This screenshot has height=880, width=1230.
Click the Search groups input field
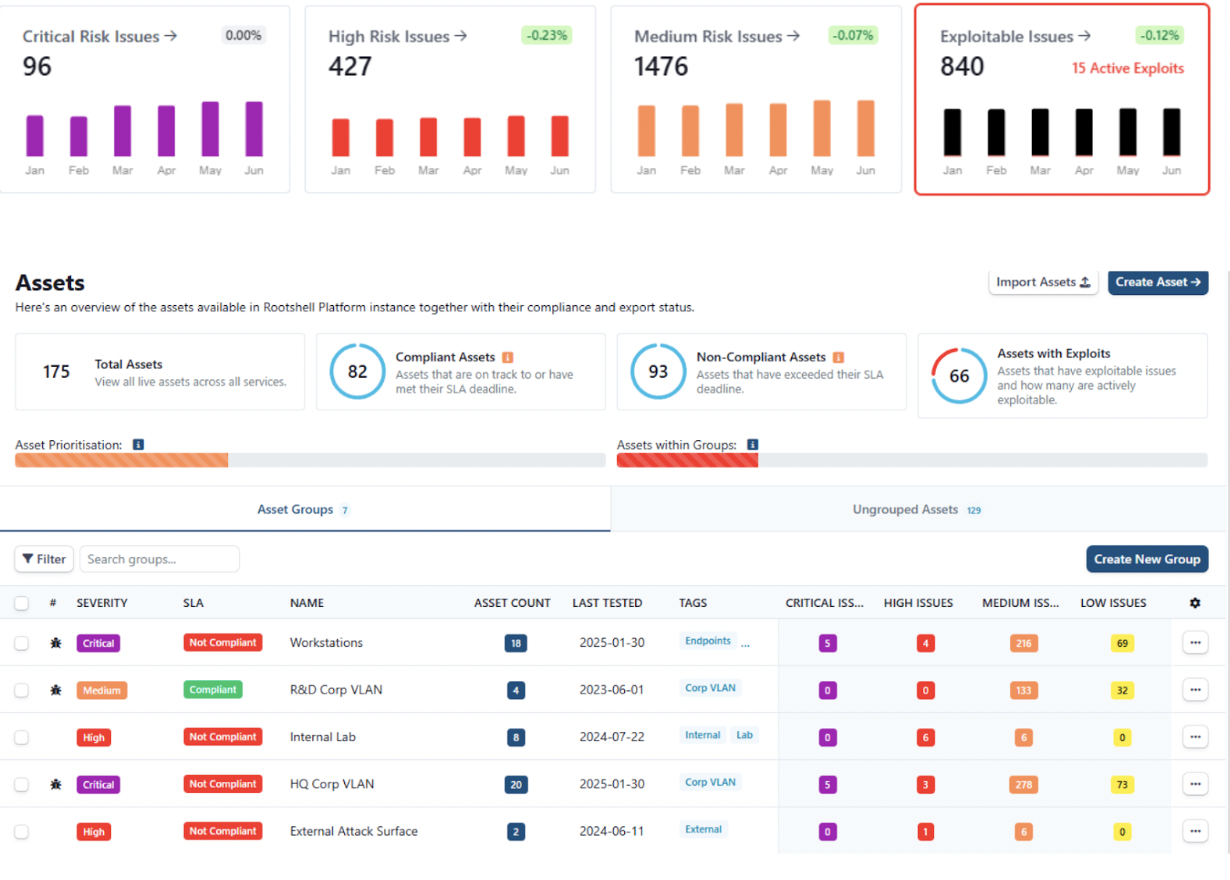159,559
